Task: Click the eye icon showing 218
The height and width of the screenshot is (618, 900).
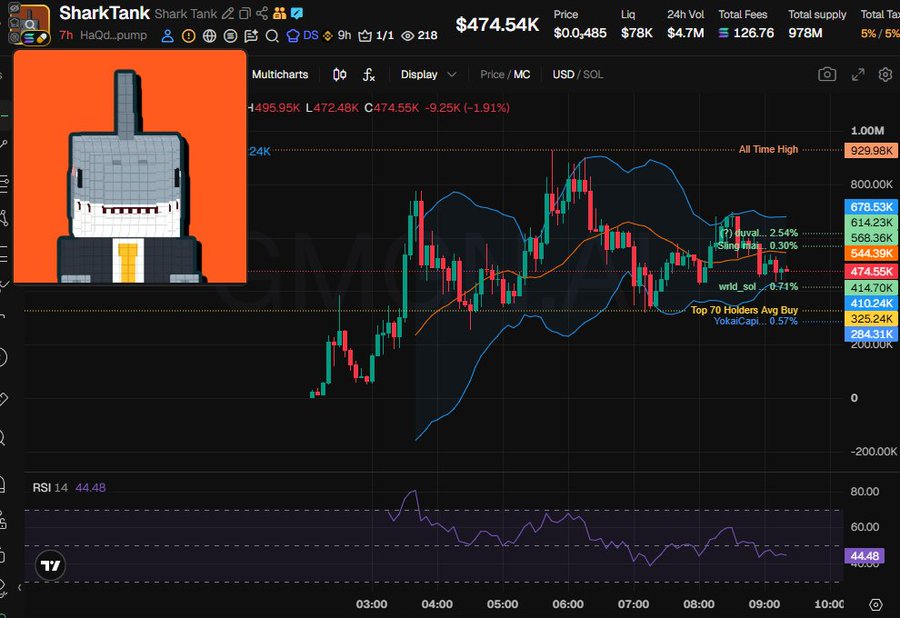Action: 408,36
